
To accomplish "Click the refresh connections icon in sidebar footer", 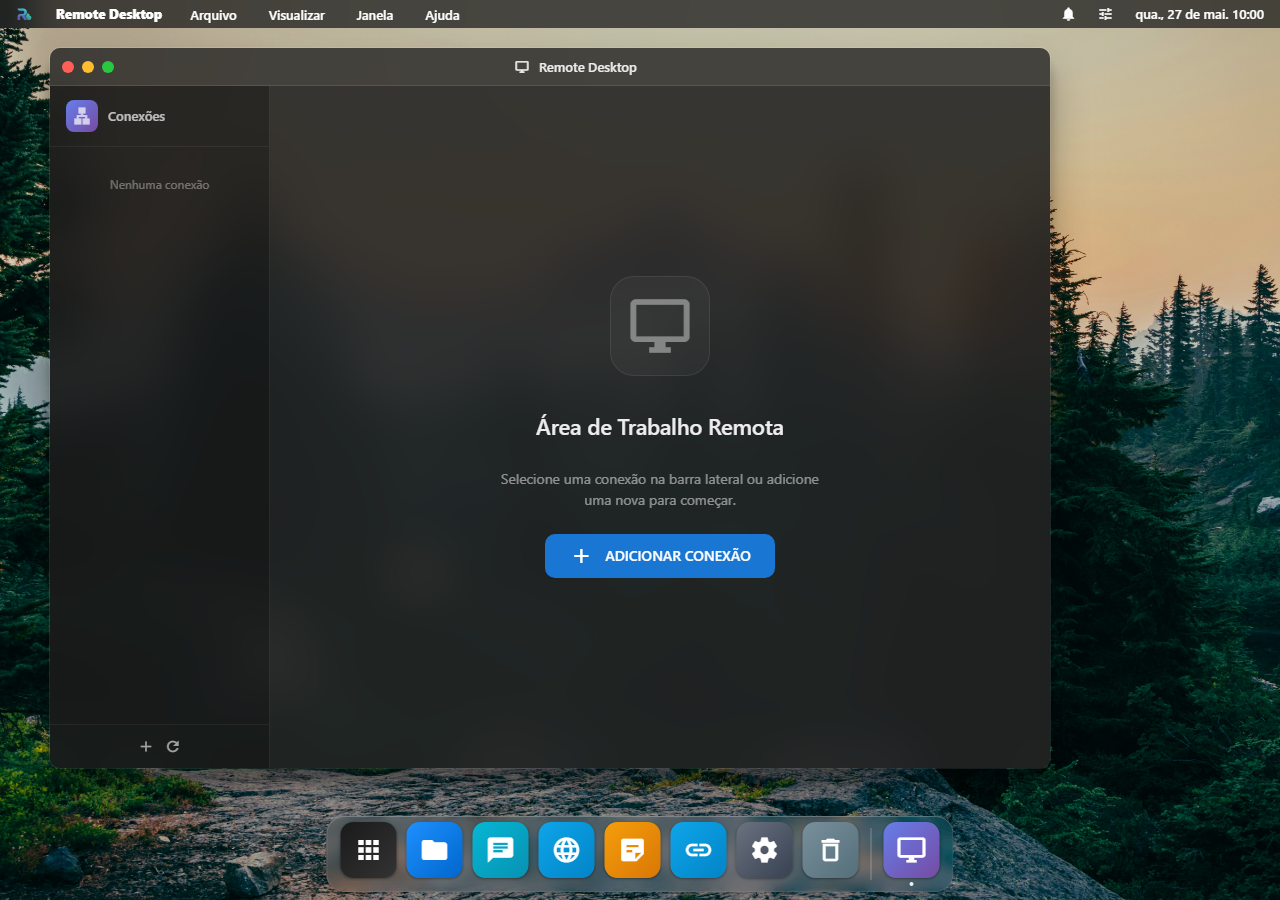I will point(173,746).
